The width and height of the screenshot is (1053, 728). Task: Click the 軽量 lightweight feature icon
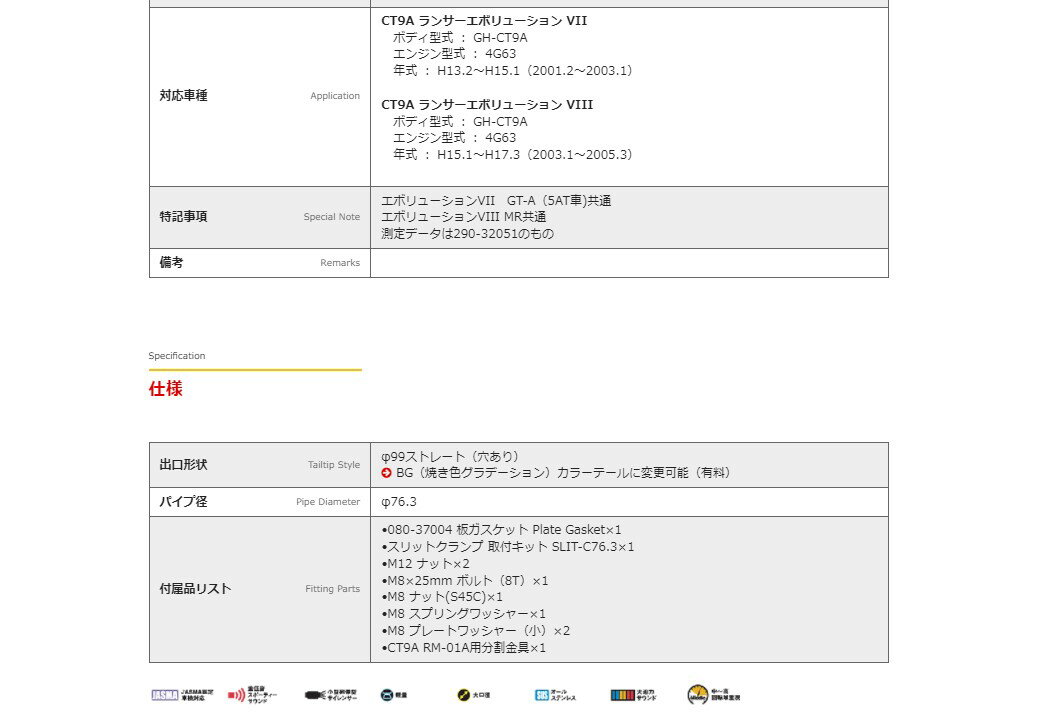tap(393, 695)
